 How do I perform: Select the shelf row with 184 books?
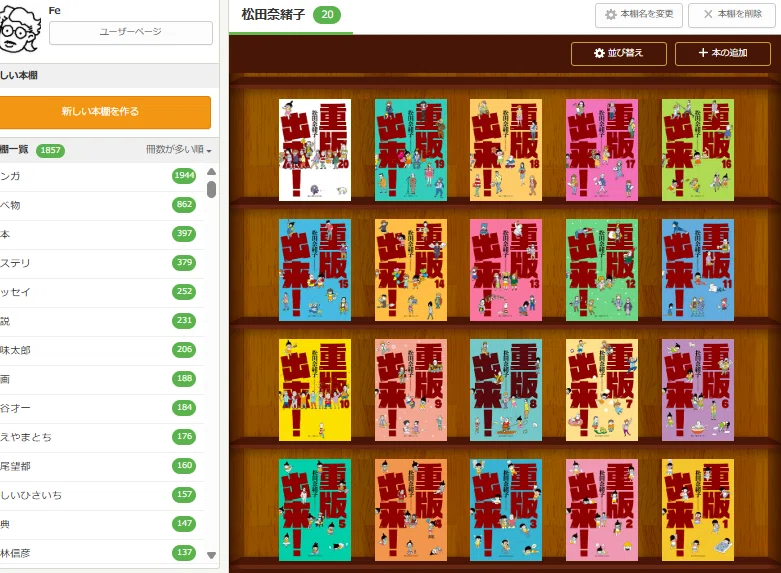(x=102, y=408)
